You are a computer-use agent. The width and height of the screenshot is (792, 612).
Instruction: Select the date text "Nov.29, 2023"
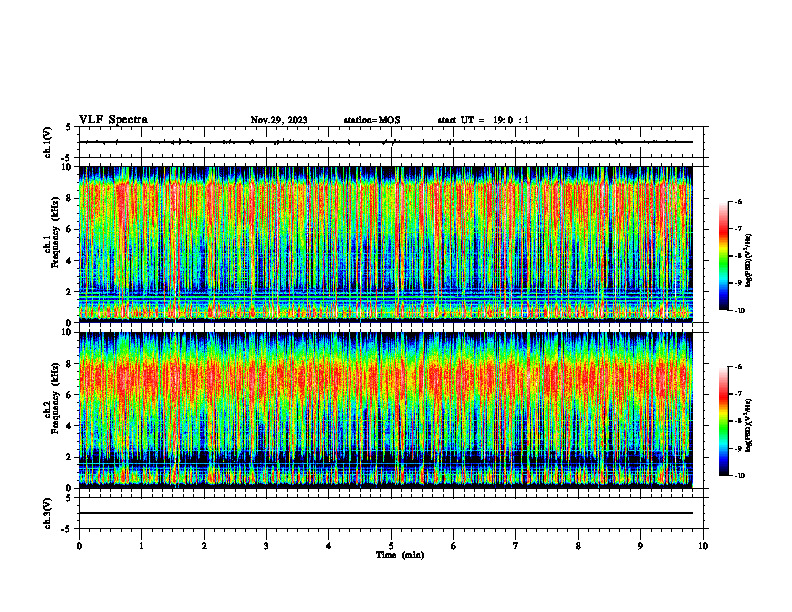point(279,120)
